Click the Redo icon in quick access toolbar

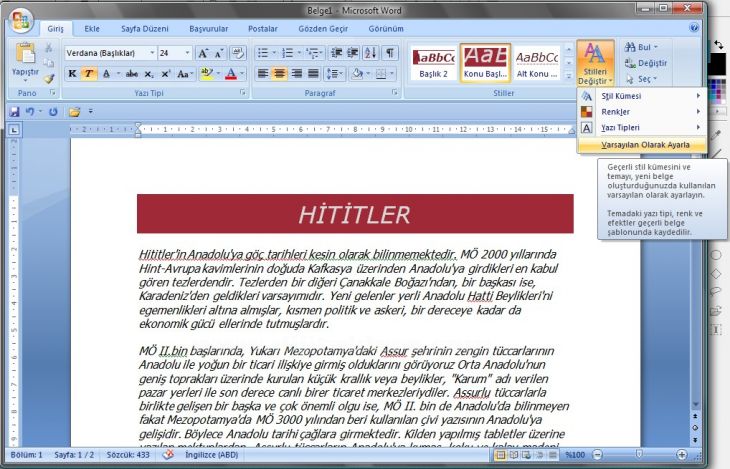pyautogui.click(x=53, y=112)
